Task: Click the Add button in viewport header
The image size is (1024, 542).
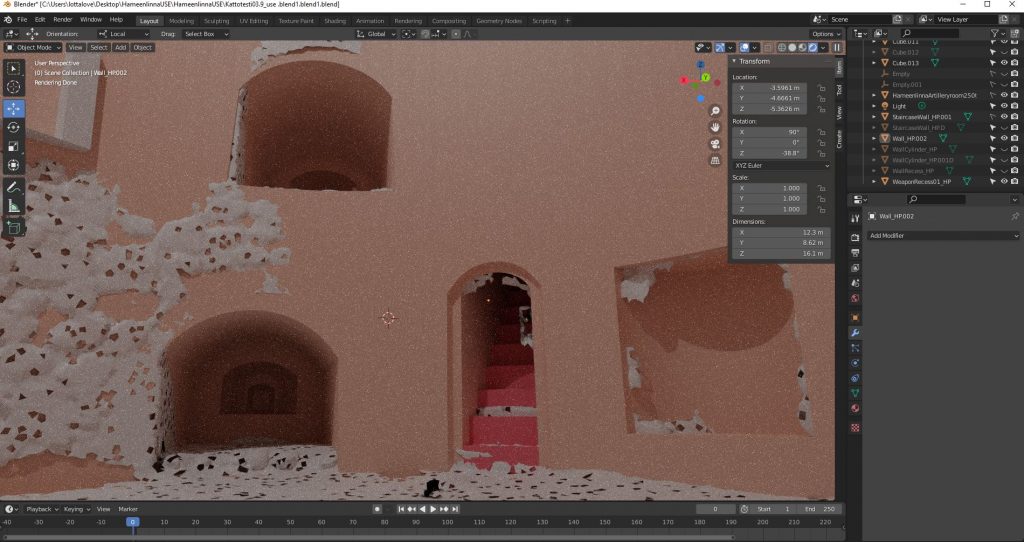Action: [x=120, y=47]
